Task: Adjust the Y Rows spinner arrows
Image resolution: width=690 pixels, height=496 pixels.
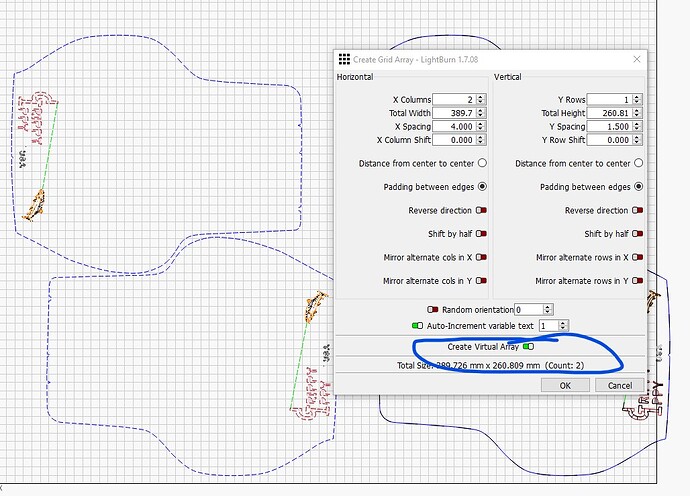Action: [x=637, y=99]
